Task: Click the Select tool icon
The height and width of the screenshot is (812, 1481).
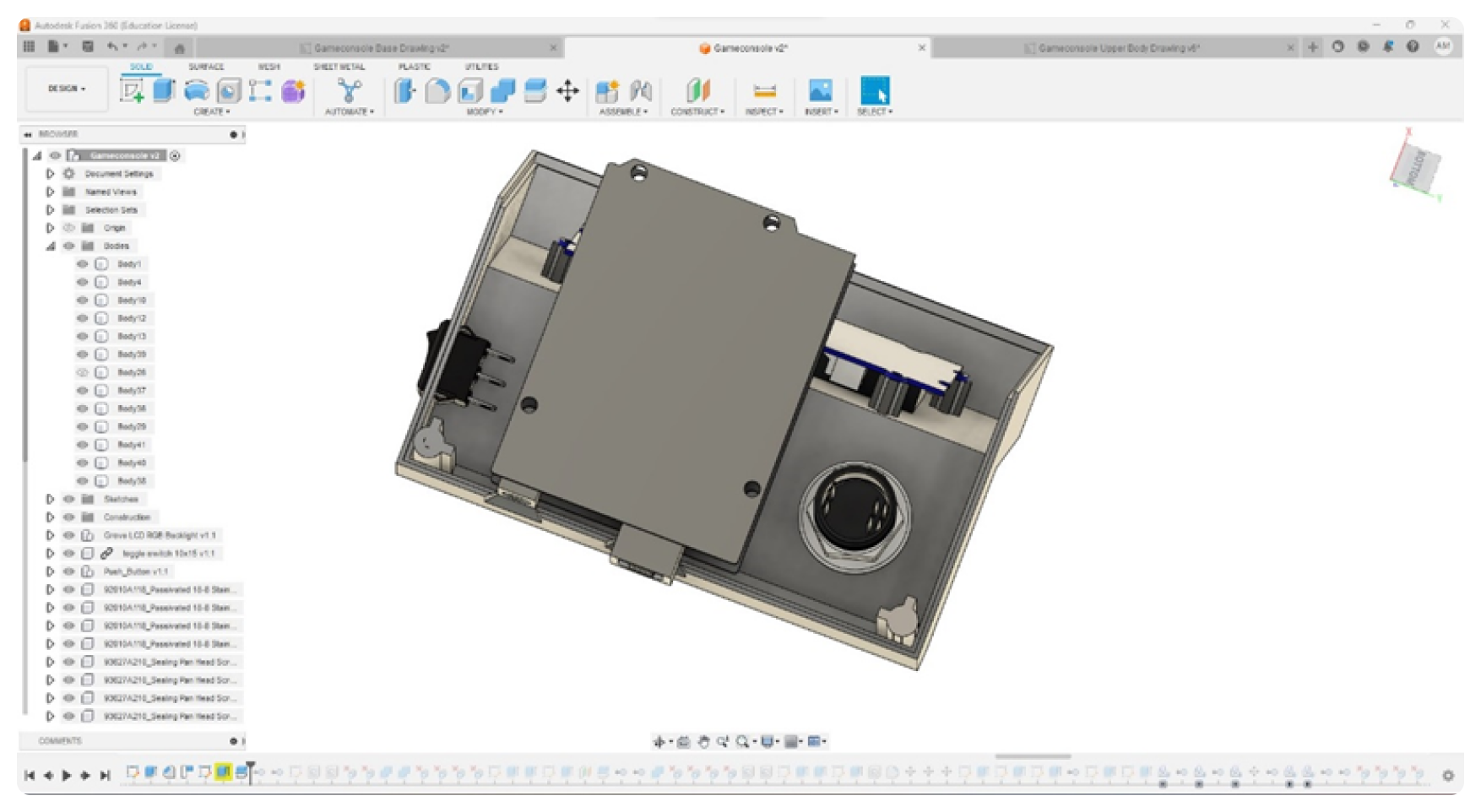Action: click(x=875, y=90)
